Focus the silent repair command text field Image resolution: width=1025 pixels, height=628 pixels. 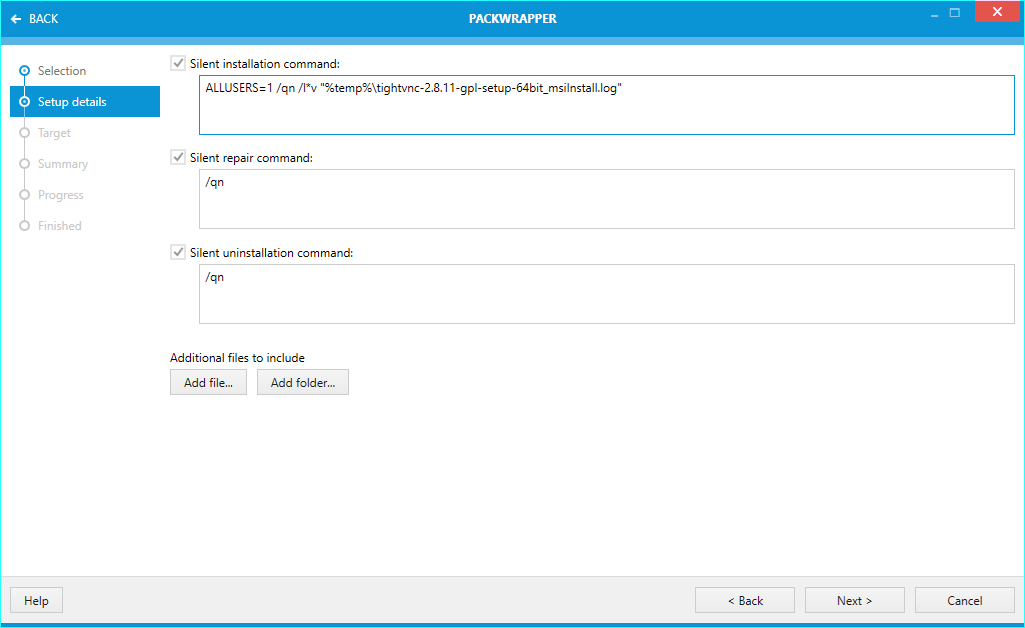point(606,199)
